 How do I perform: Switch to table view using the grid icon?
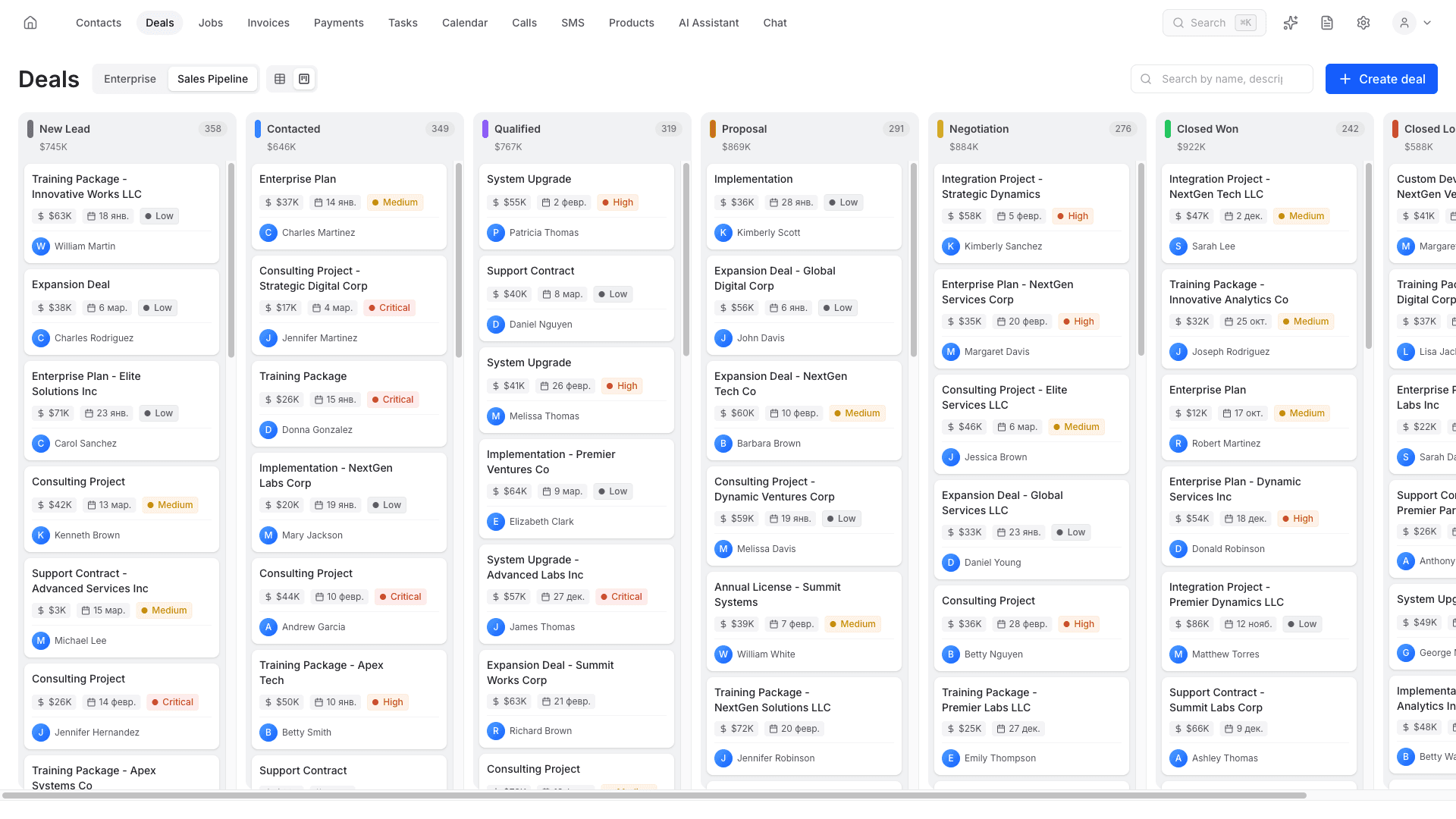pos(281,78)
